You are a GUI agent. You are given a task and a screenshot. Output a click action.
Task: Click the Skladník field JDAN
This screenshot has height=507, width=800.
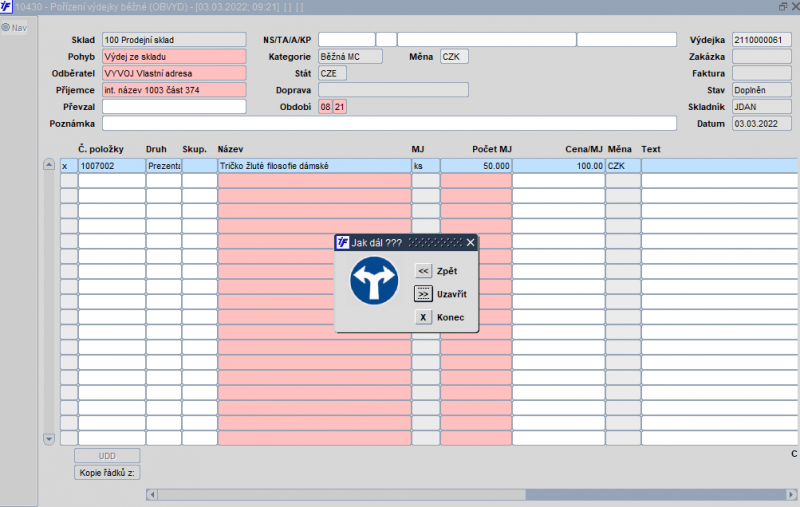point(762,107)
